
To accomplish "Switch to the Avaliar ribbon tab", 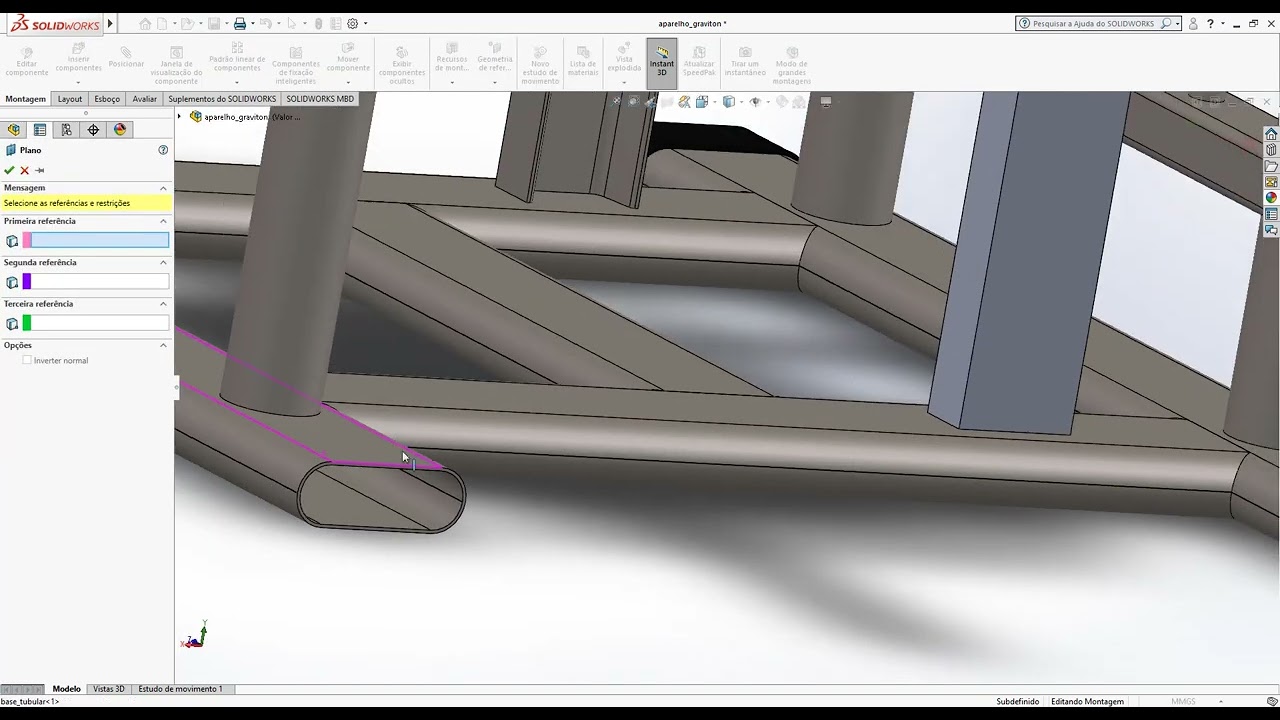I will [145, 99].
